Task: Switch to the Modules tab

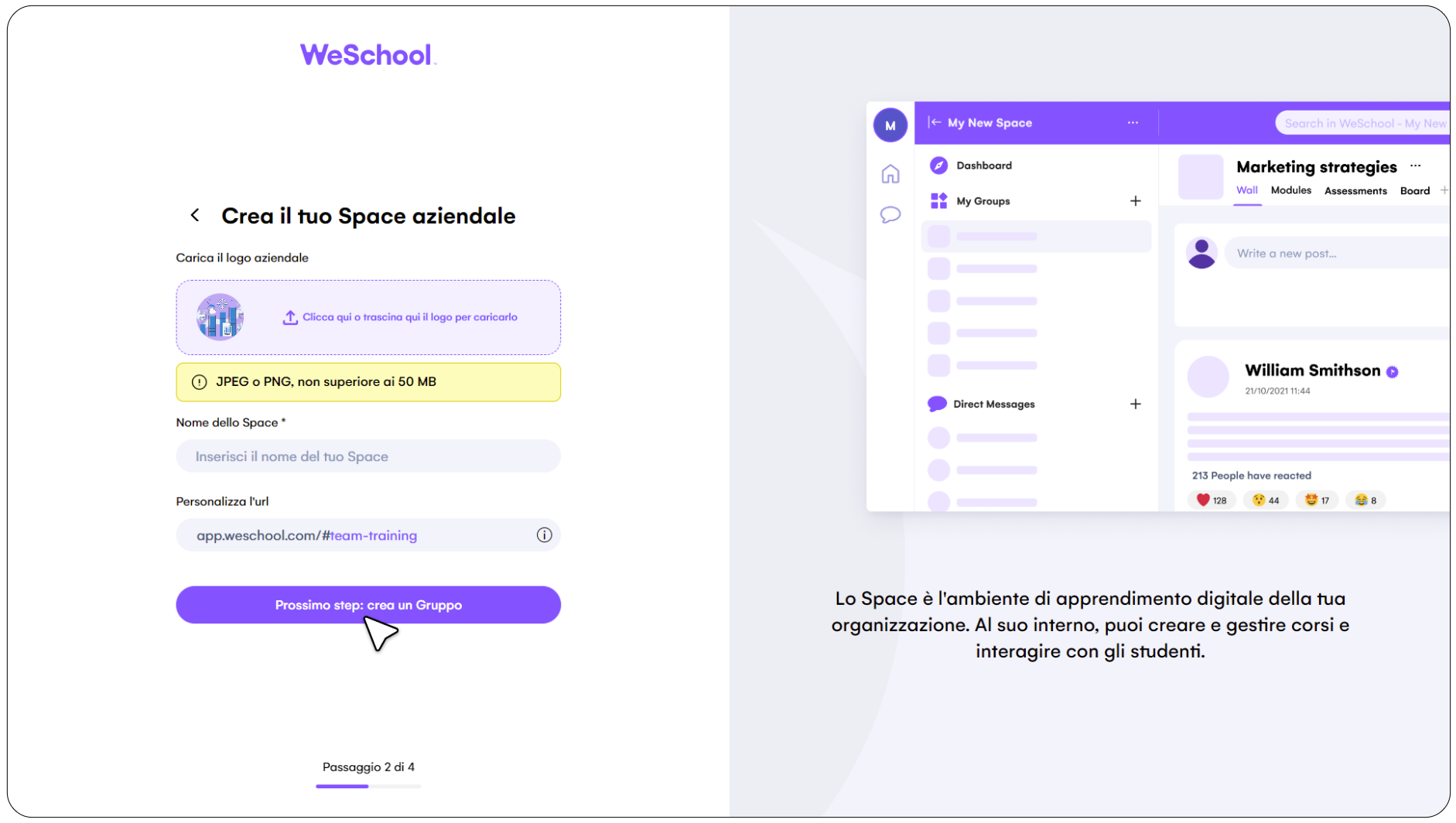Action: click(1291, 190)
